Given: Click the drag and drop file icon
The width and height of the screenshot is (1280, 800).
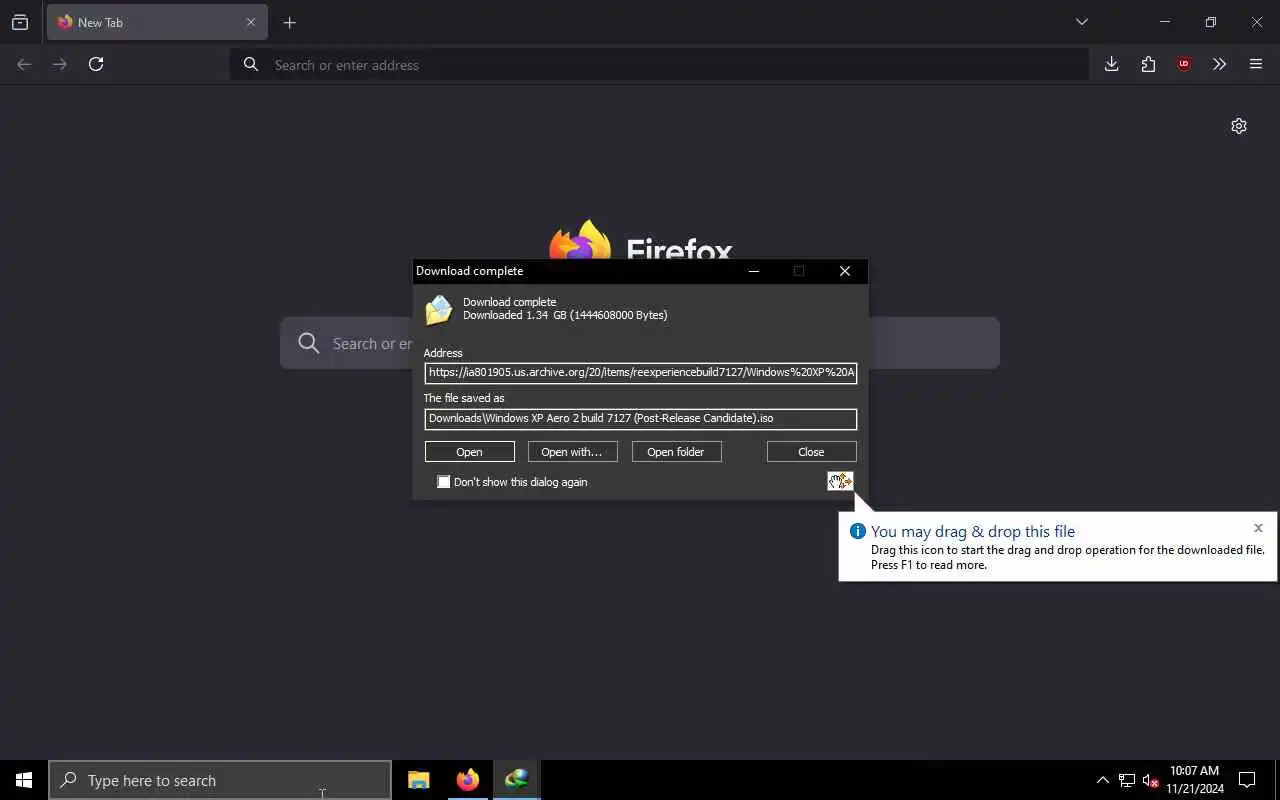Looking at the screenshot, I should coord(840,481).
